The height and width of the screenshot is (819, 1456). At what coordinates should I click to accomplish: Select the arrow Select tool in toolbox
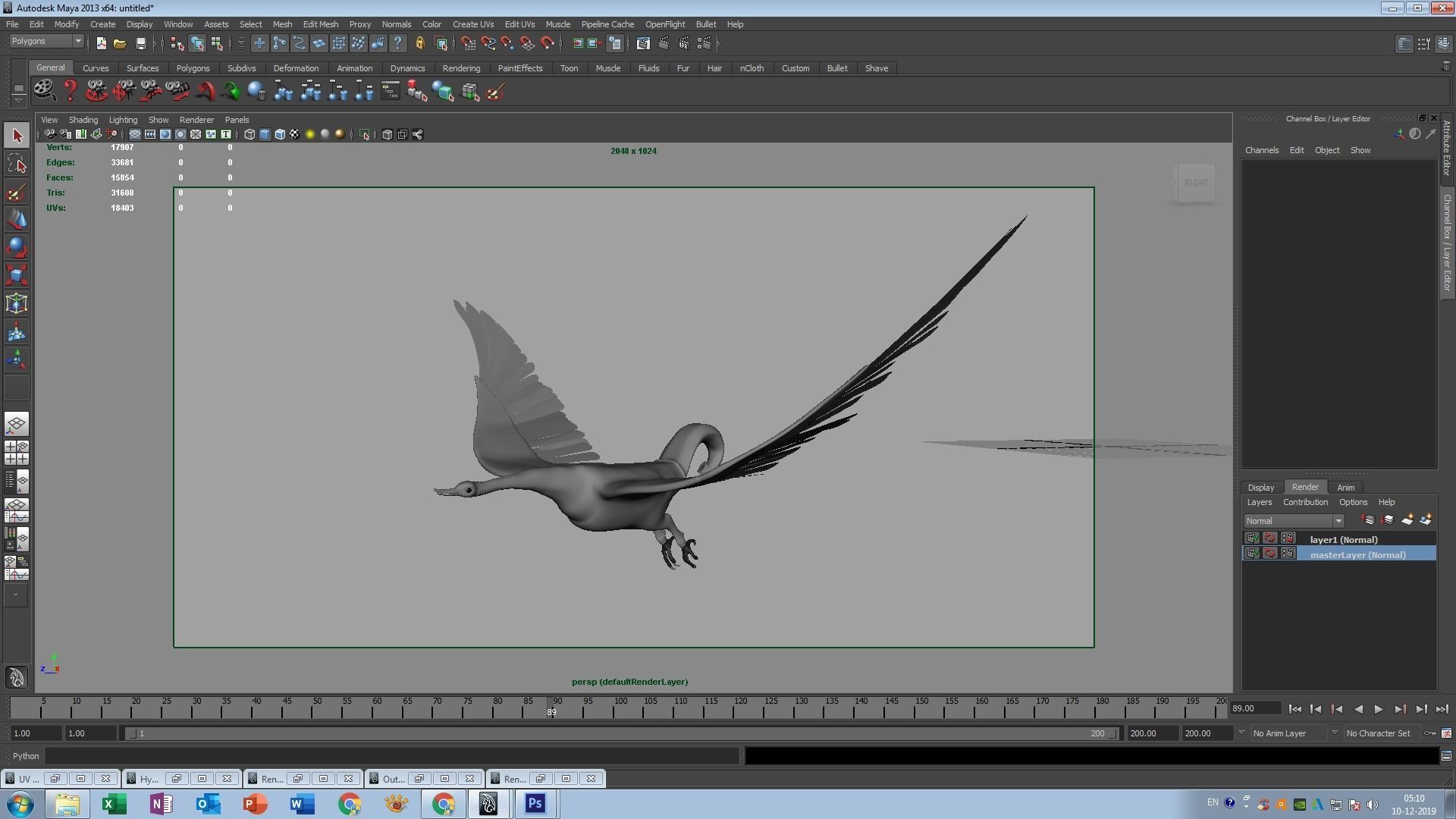point(17,136)
